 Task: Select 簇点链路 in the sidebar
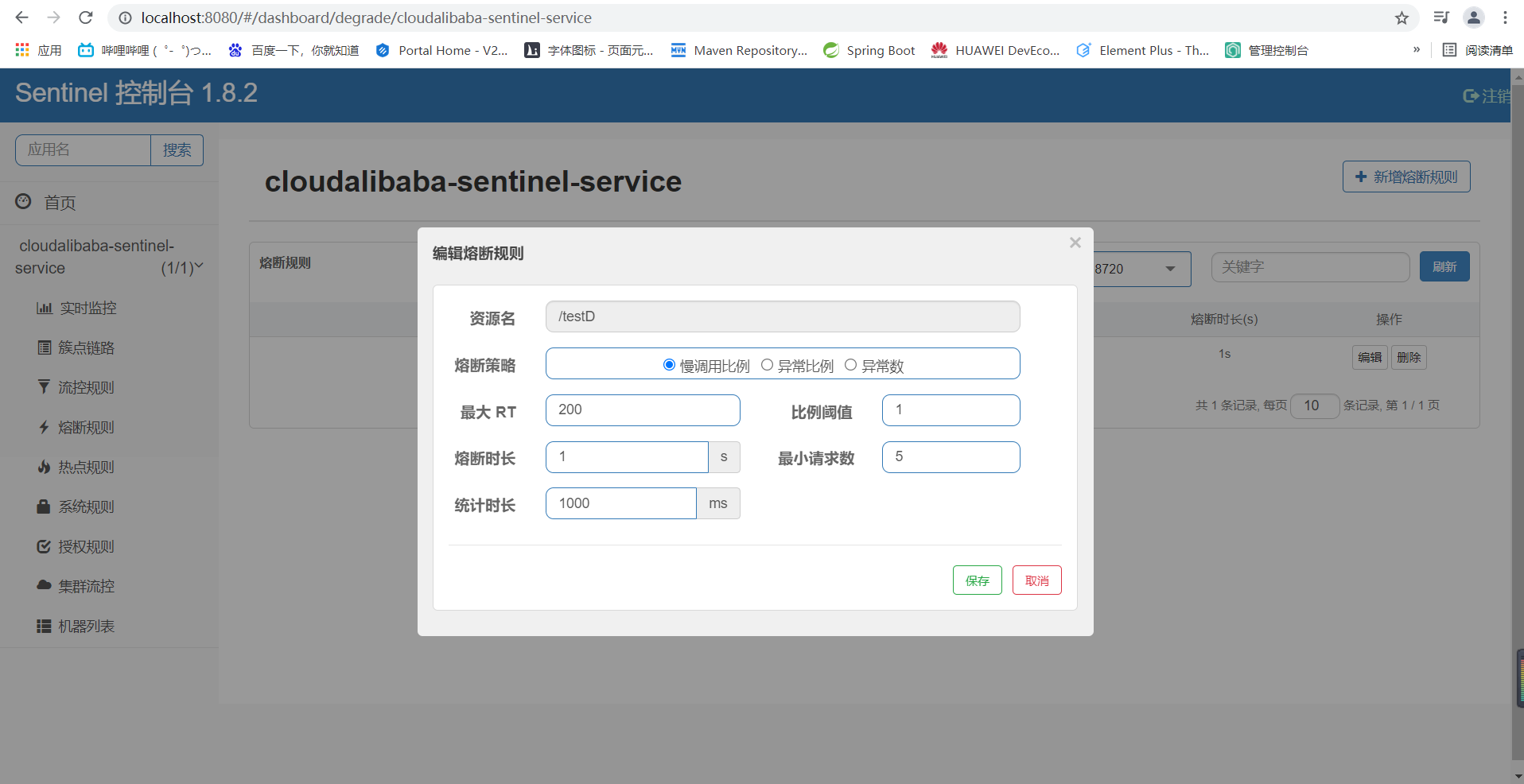(x=87, y=347)
